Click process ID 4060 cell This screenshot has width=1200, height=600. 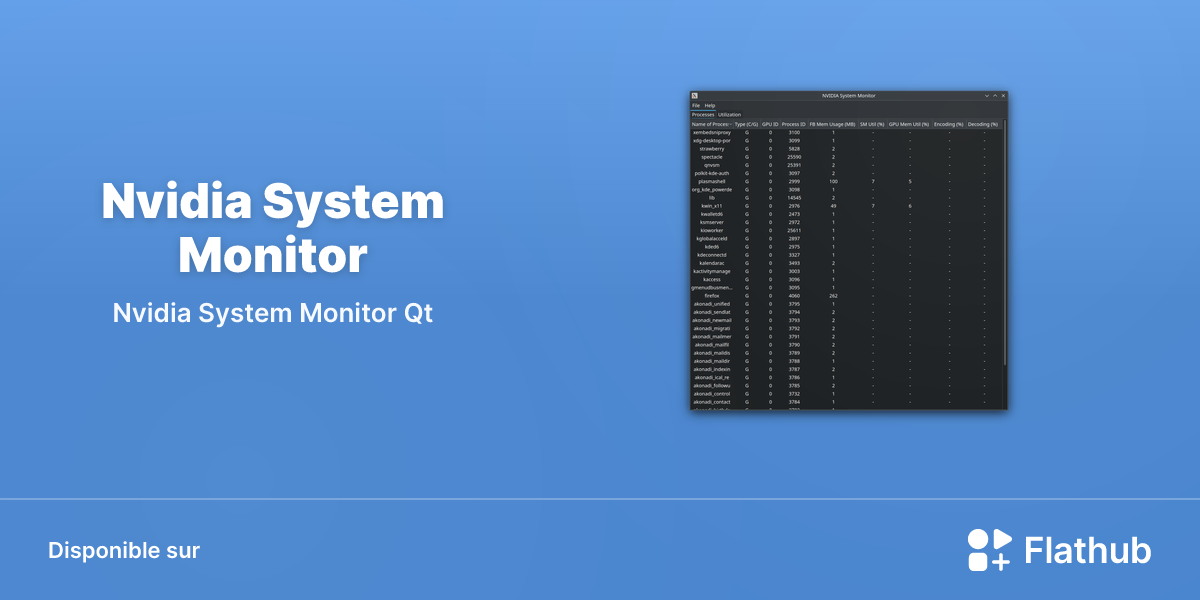click(794, 296)
